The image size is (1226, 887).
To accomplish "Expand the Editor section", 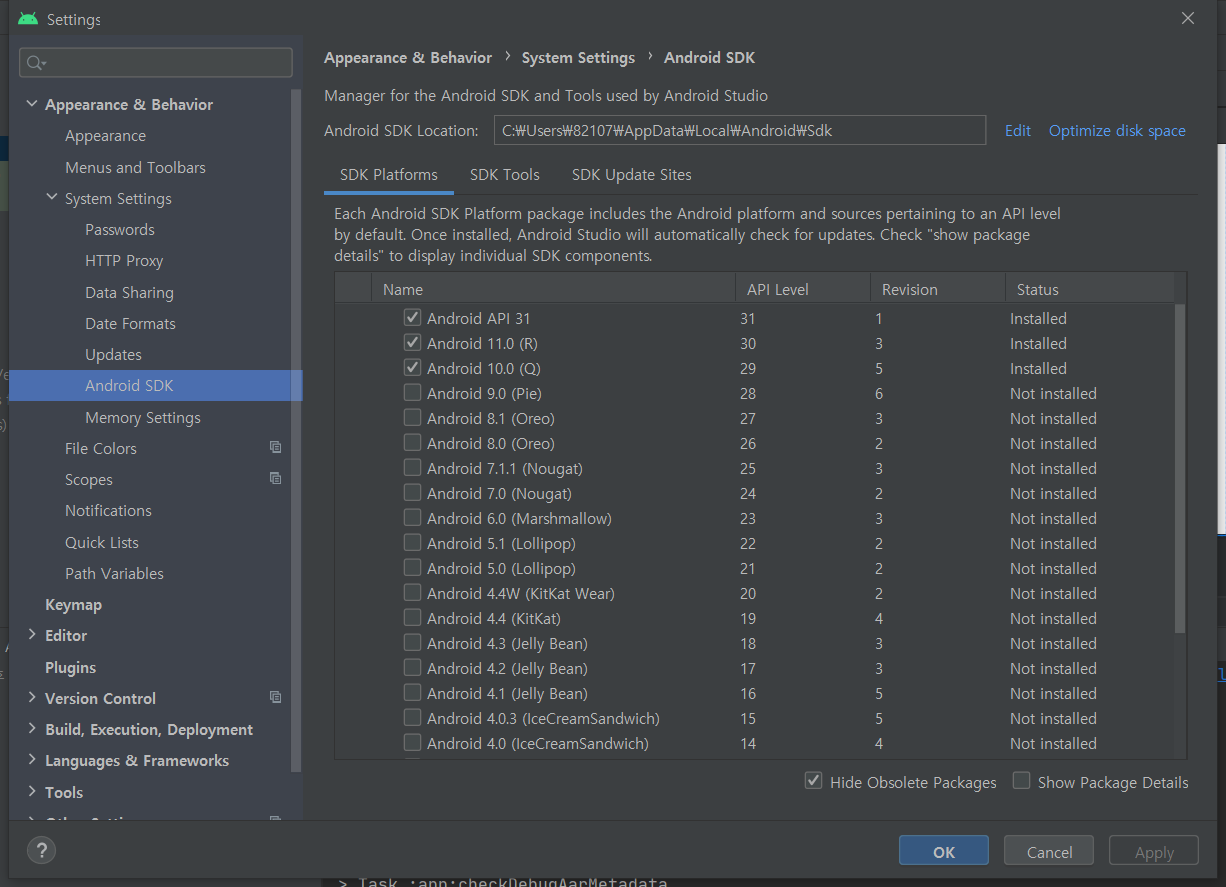I will pos(32,635).
